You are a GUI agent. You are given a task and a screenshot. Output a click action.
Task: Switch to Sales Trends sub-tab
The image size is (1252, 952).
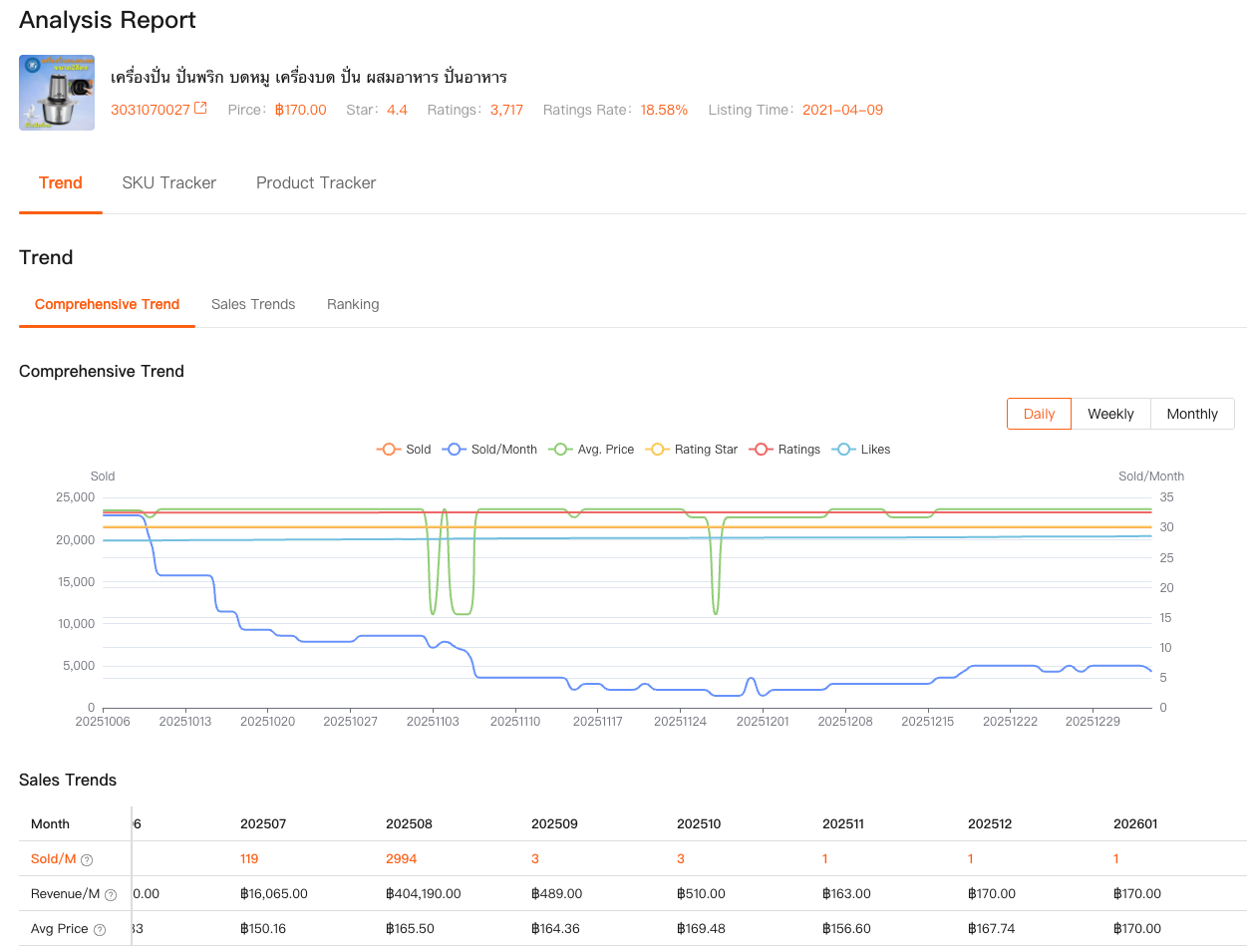(x=253, y=304)
